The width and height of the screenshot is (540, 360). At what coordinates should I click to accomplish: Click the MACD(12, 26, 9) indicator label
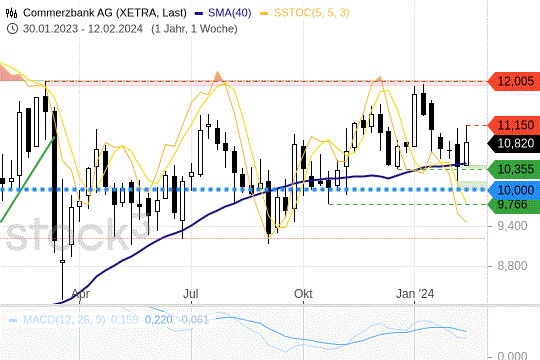[64, 320]
